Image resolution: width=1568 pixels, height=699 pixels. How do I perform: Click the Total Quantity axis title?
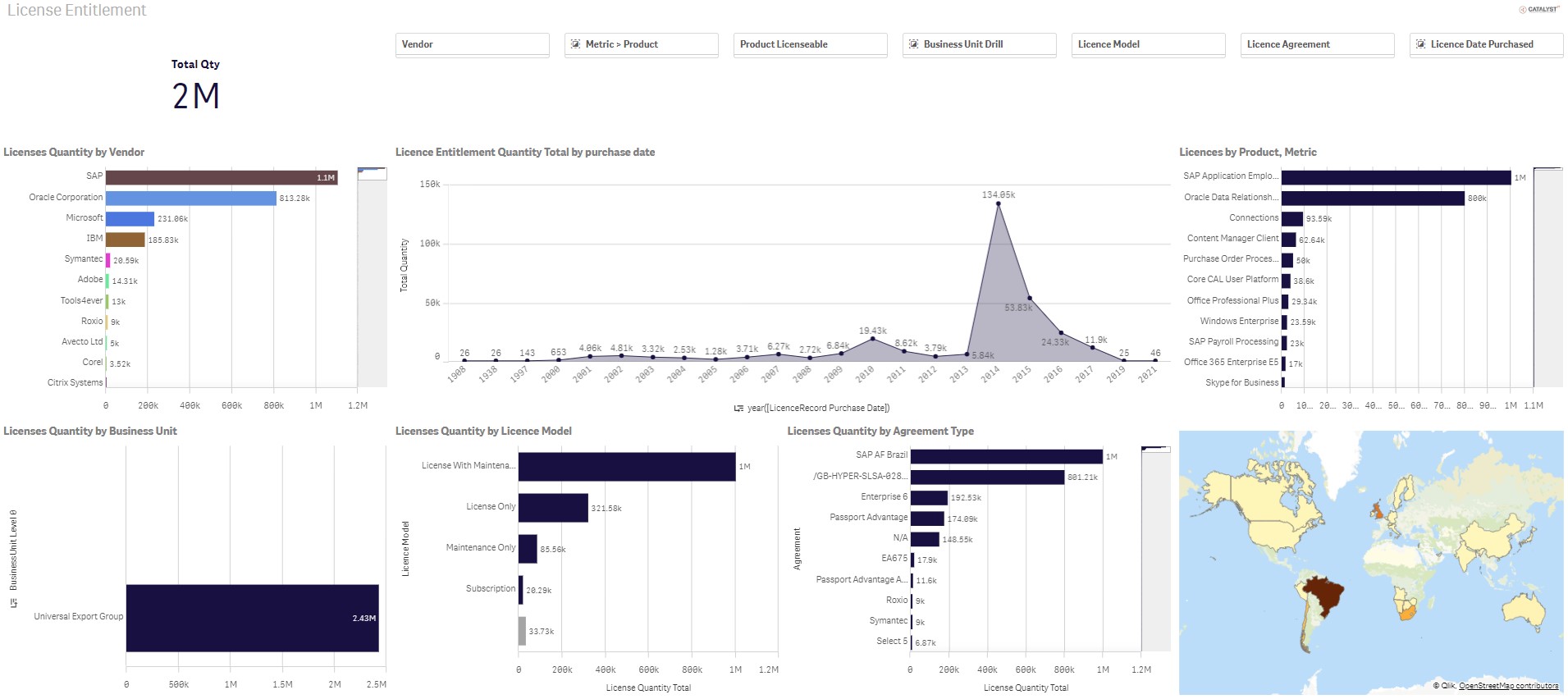404,266
